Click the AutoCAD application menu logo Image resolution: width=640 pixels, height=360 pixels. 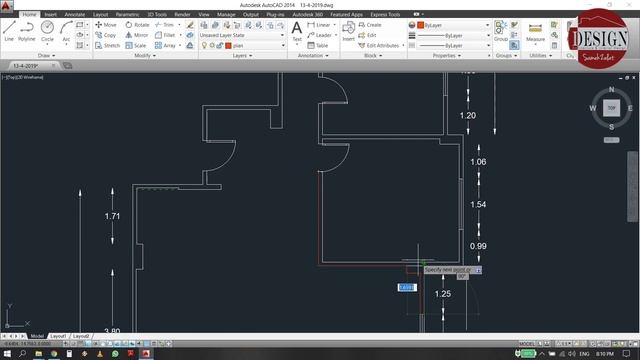tap(6, 6)
